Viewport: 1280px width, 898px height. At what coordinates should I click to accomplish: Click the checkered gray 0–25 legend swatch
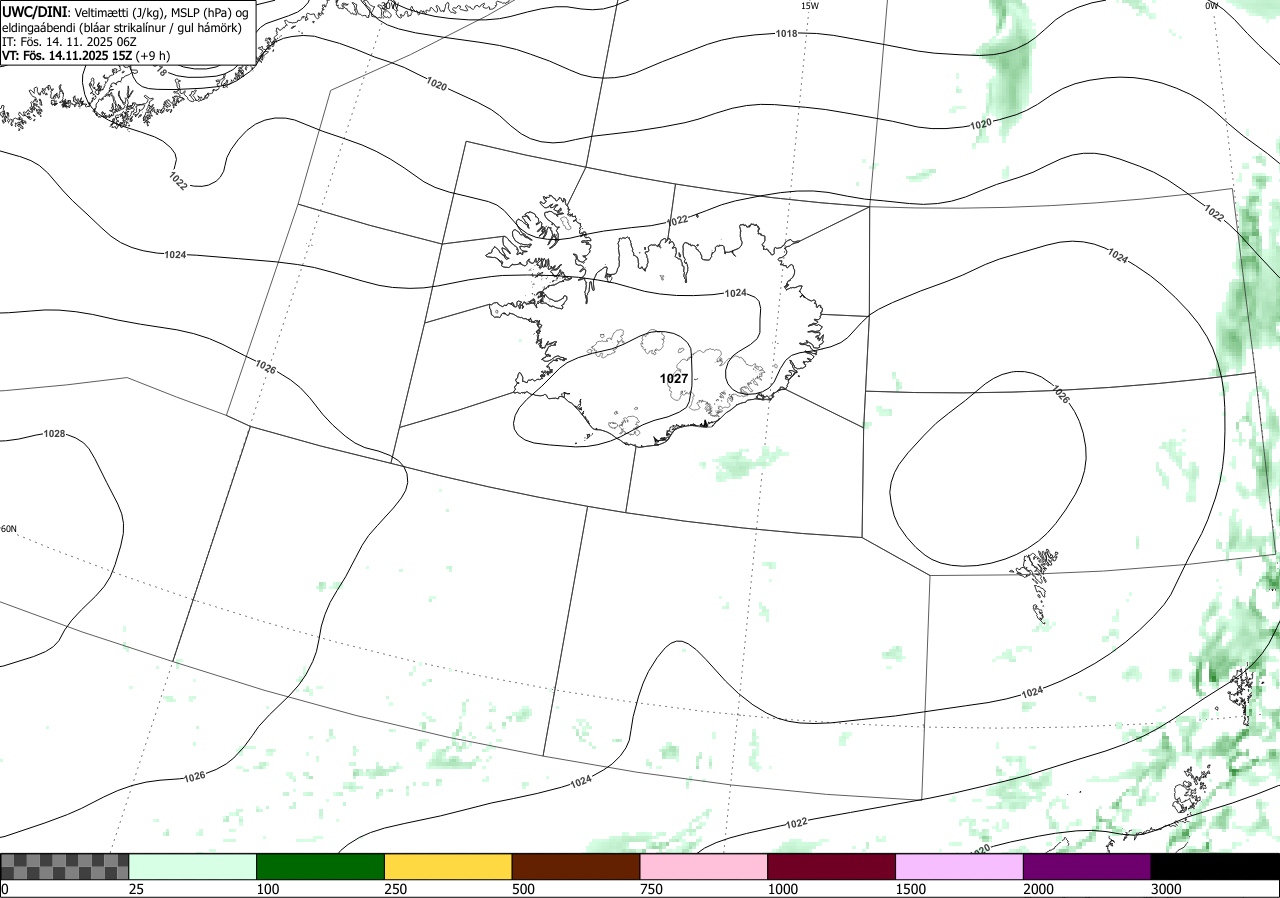[x=65, y=866]
